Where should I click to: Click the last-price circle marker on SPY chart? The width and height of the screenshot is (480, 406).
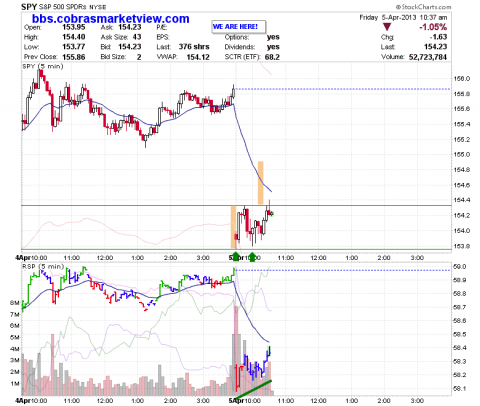271,214
